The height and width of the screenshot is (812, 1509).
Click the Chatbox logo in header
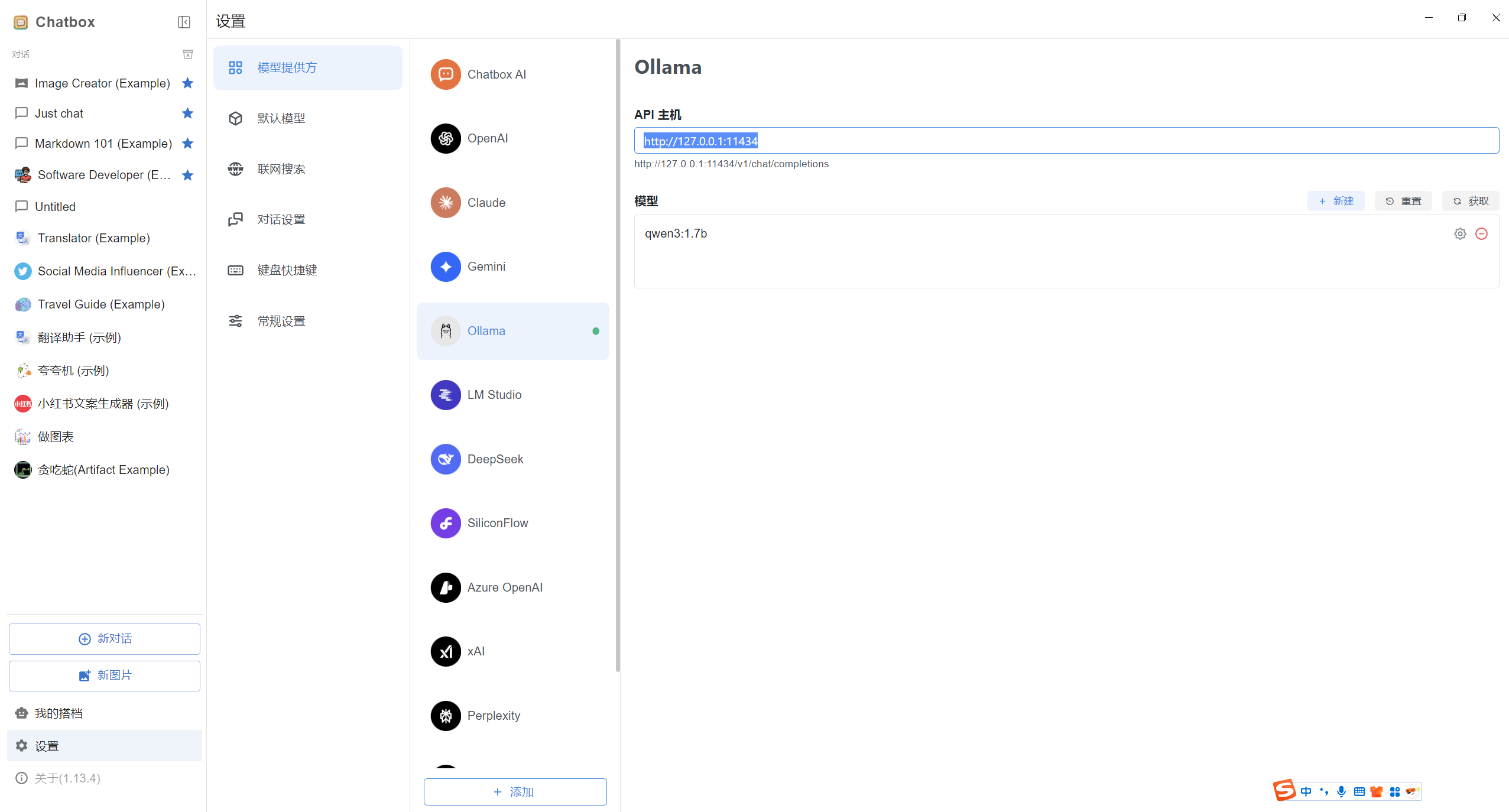coord(21,22)
